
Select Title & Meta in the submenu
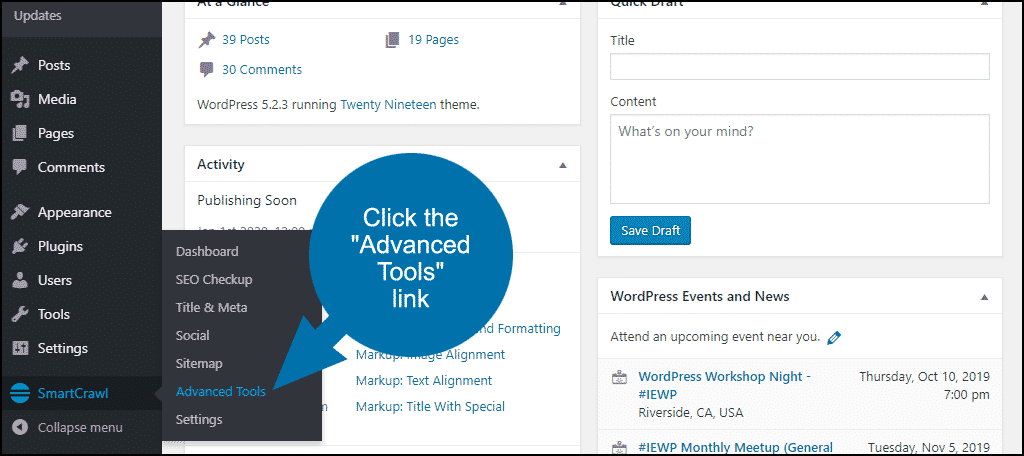tap(212, 308)
